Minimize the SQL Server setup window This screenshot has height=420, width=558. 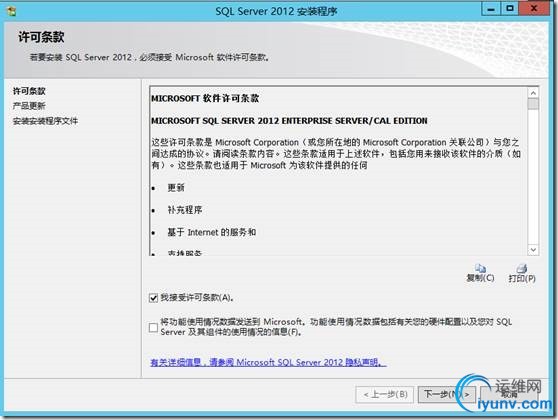pyautogui.click(x=491, y=9)
